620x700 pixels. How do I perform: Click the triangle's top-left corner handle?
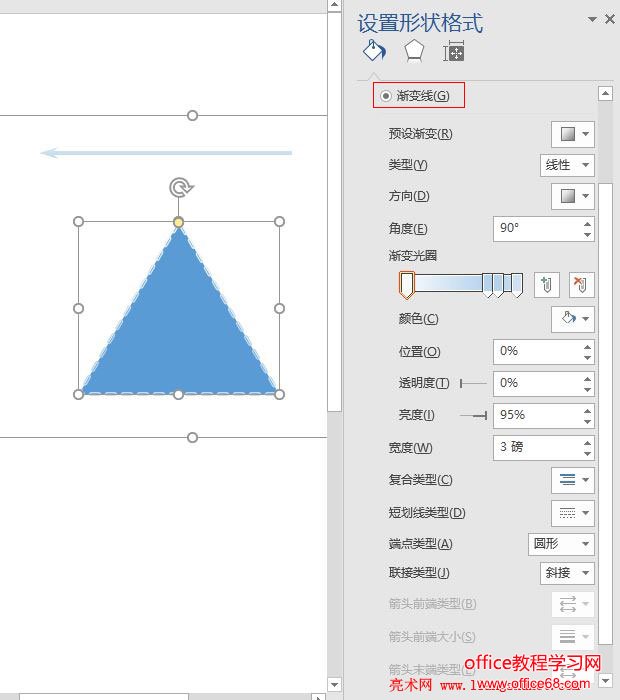click(x=79, y=221)
